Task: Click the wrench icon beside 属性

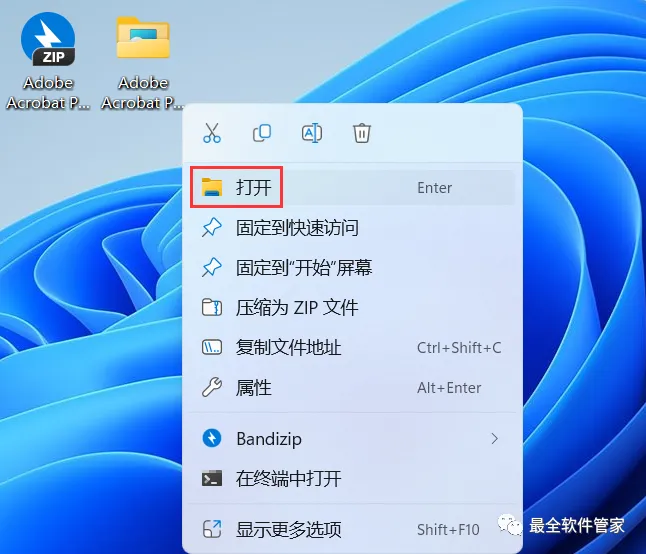Action: (212, 388)
